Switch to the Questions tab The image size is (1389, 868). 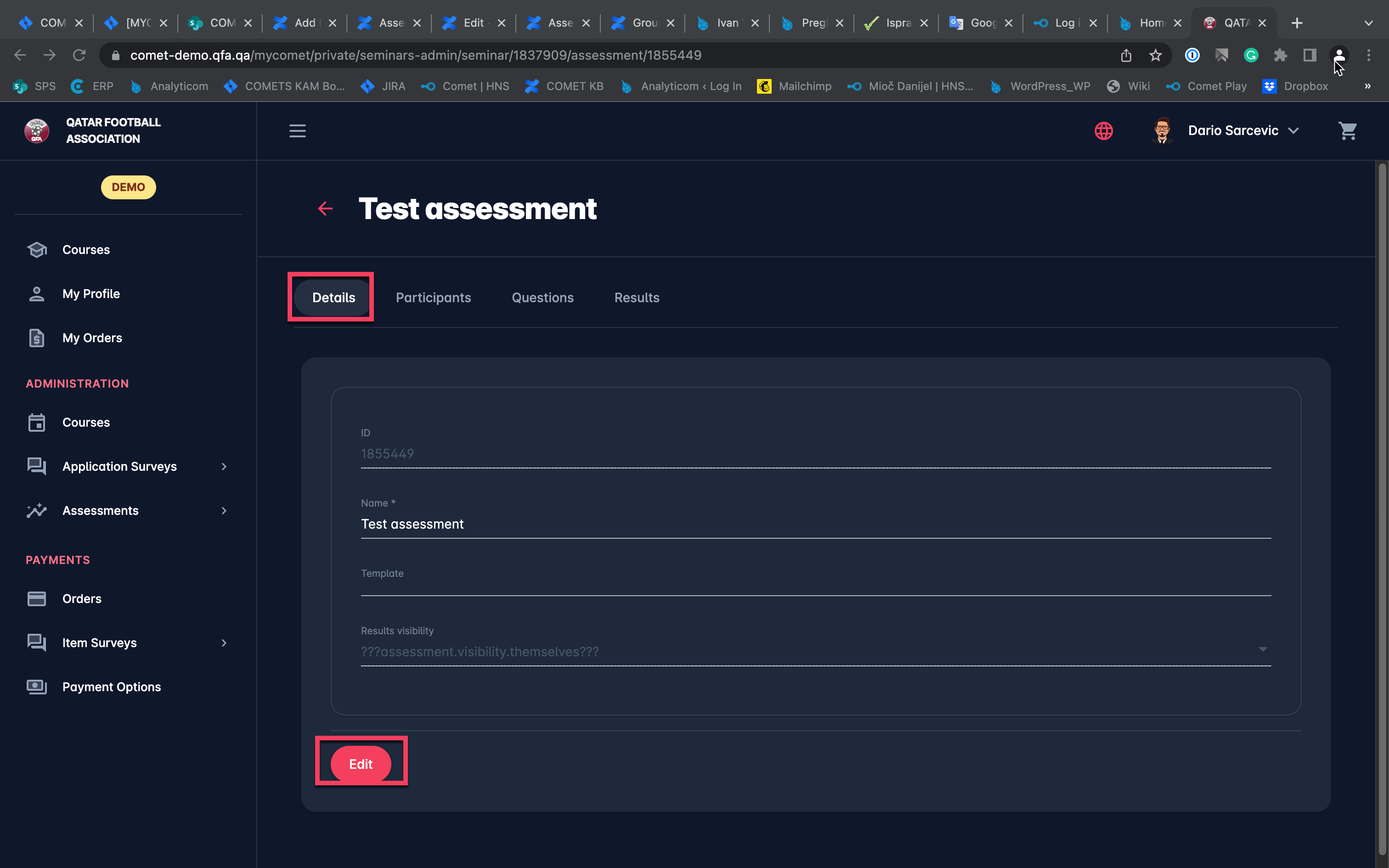(542, 298)
